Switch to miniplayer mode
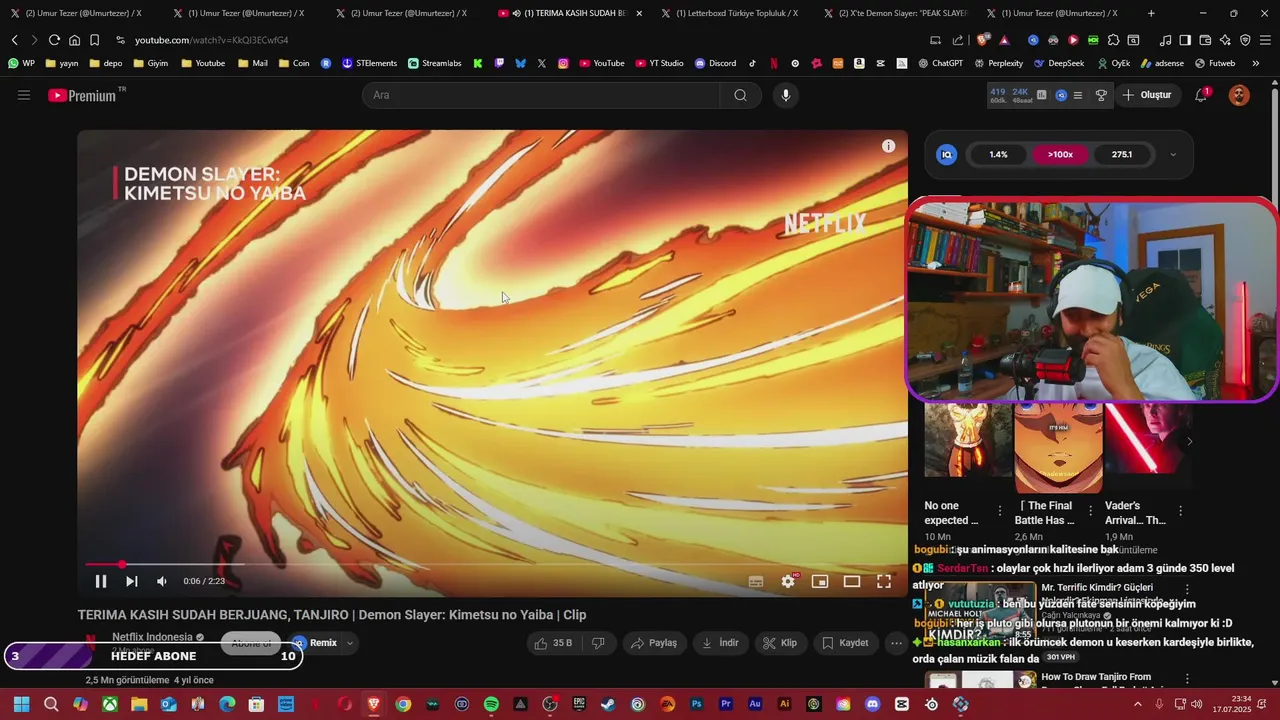Viewport: 1280px width, 720px height. [820, 581]
